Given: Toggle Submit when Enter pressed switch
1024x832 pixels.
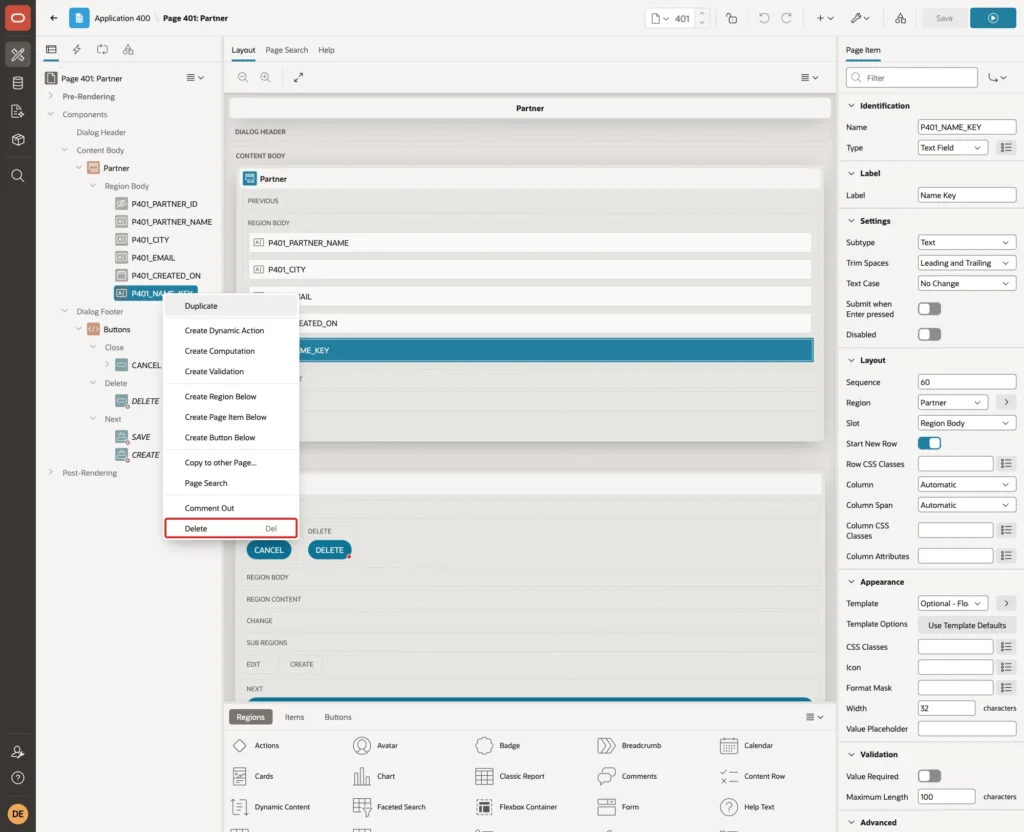Looking at the screenshot, I should click(929, 309).
